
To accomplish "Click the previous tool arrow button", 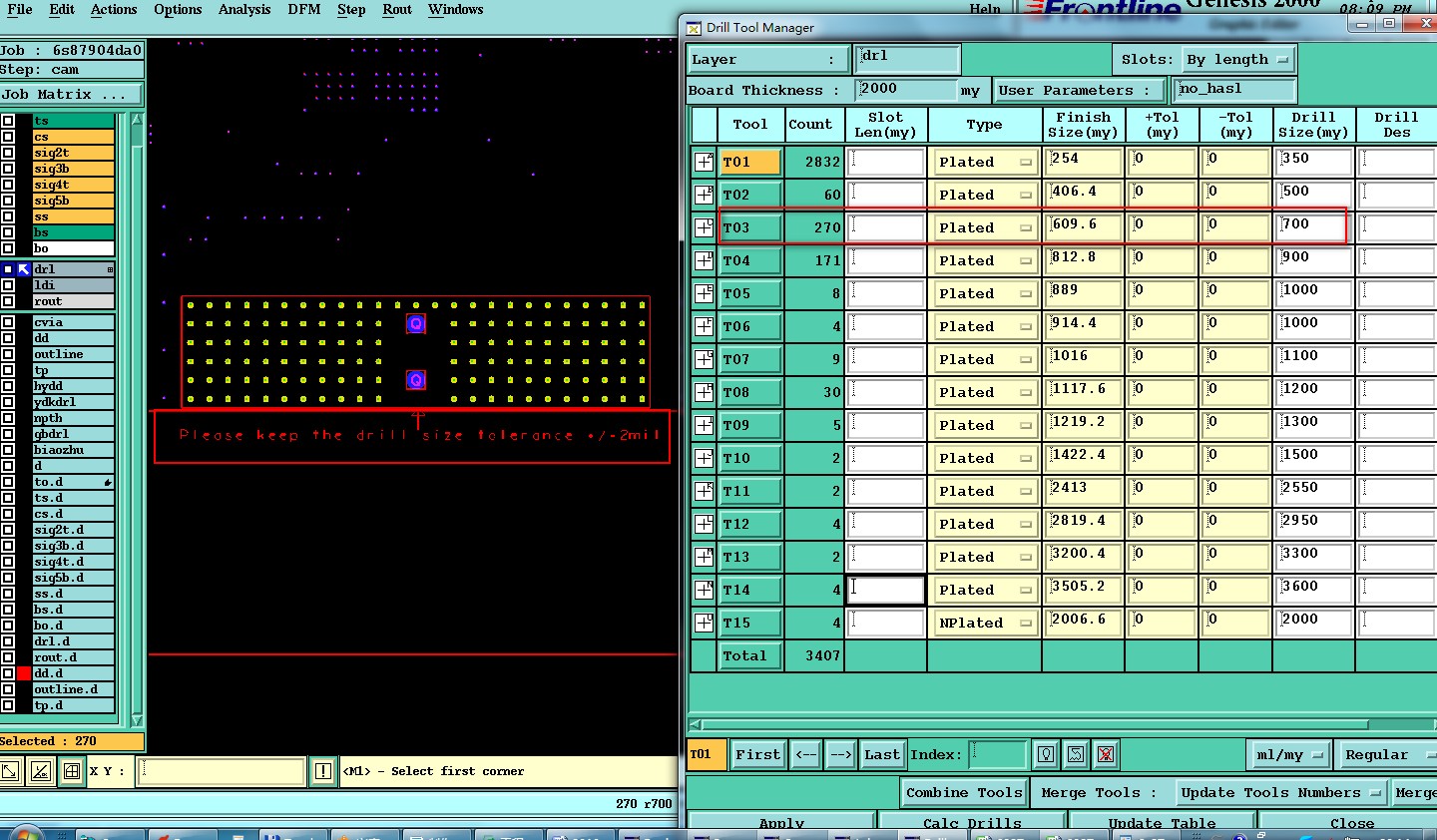I will (x=806, y=755).
